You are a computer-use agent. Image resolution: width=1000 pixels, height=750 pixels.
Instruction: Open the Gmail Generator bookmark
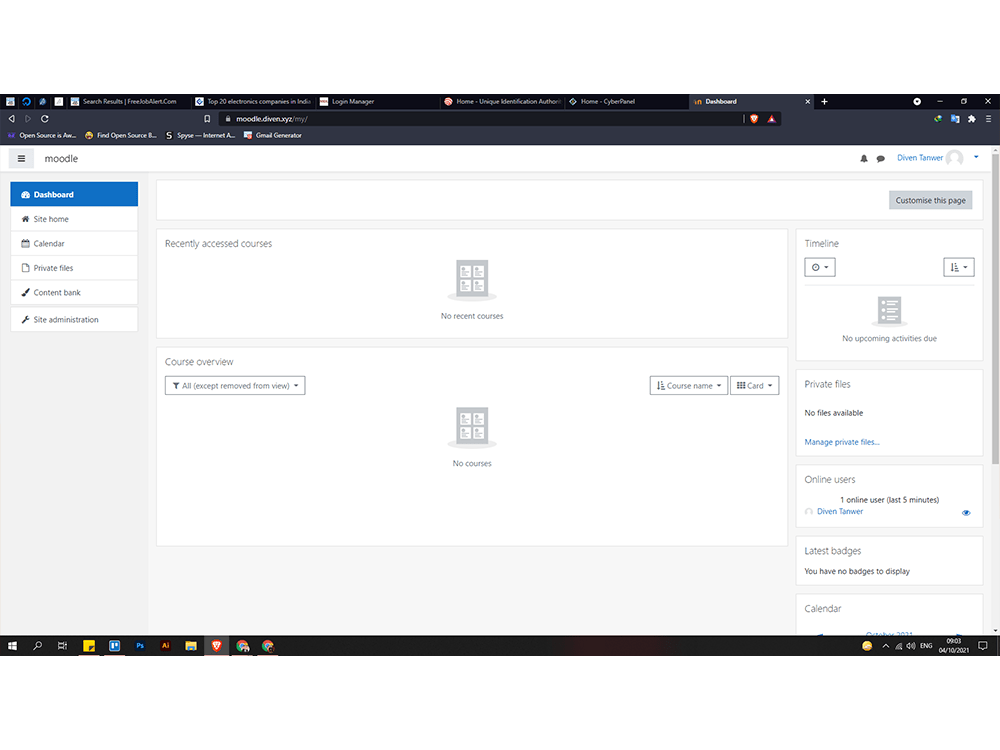[273, 135]
